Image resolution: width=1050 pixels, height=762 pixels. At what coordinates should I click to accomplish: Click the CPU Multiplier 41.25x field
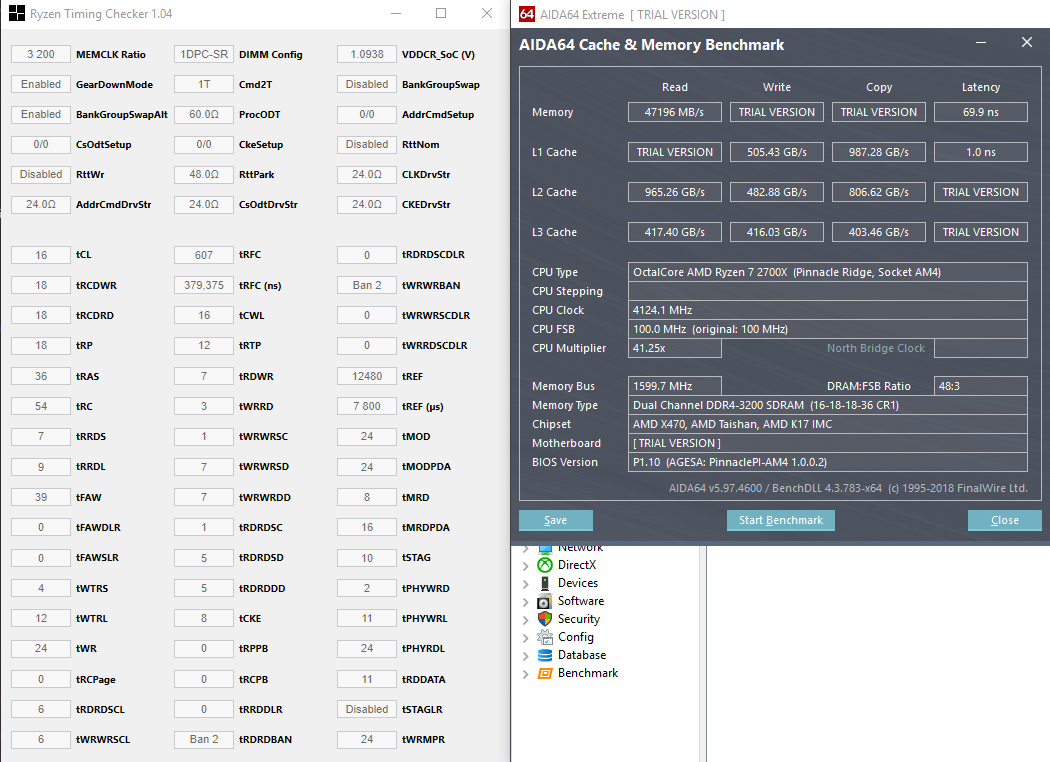click(x=674, y=348)
